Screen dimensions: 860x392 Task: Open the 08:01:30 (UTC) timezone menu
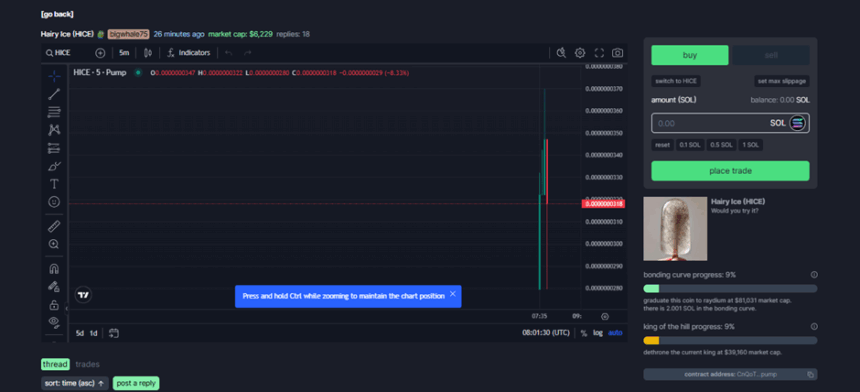[x=546, y=333]
